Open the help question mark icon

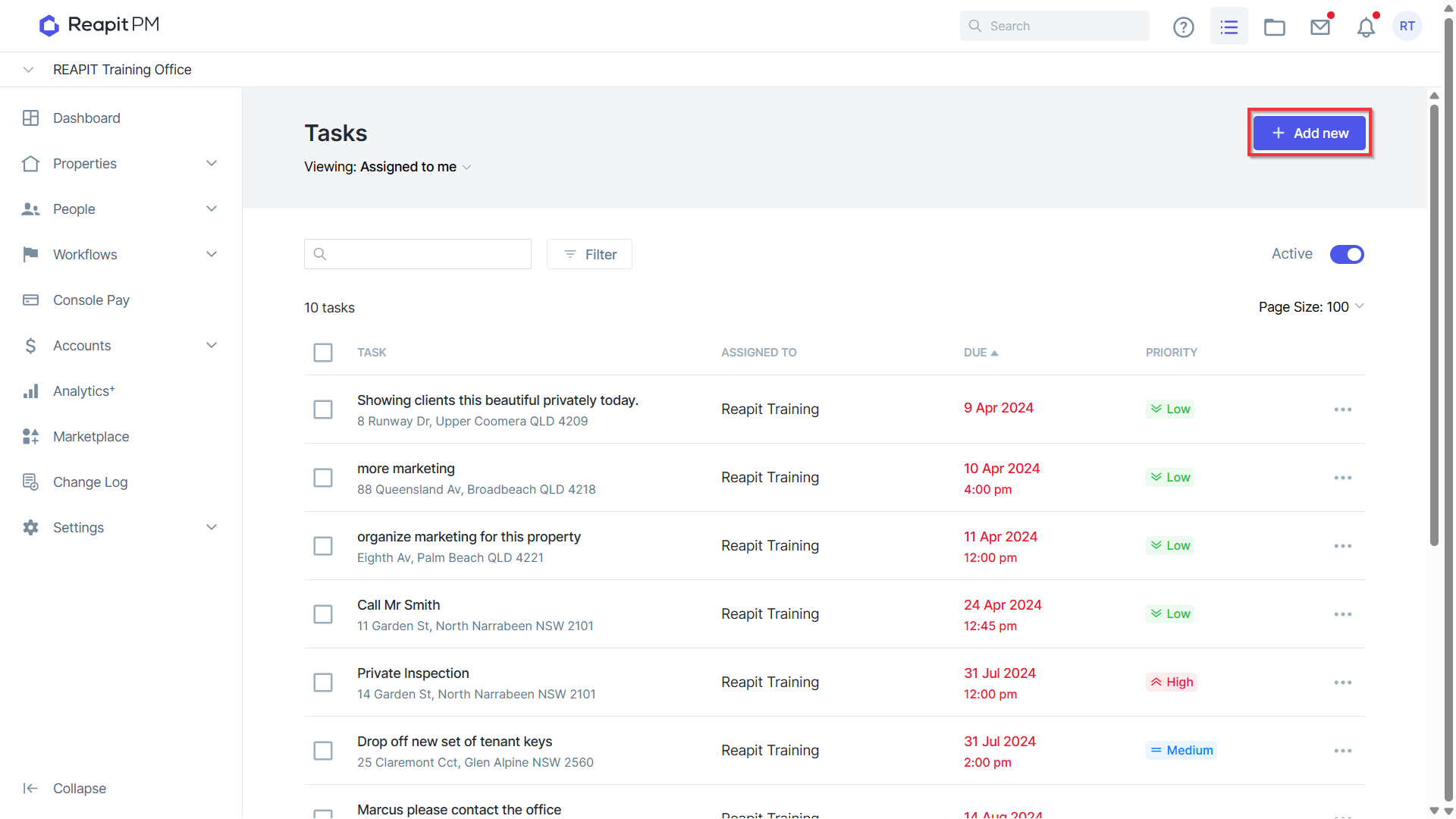point(1184,27)
